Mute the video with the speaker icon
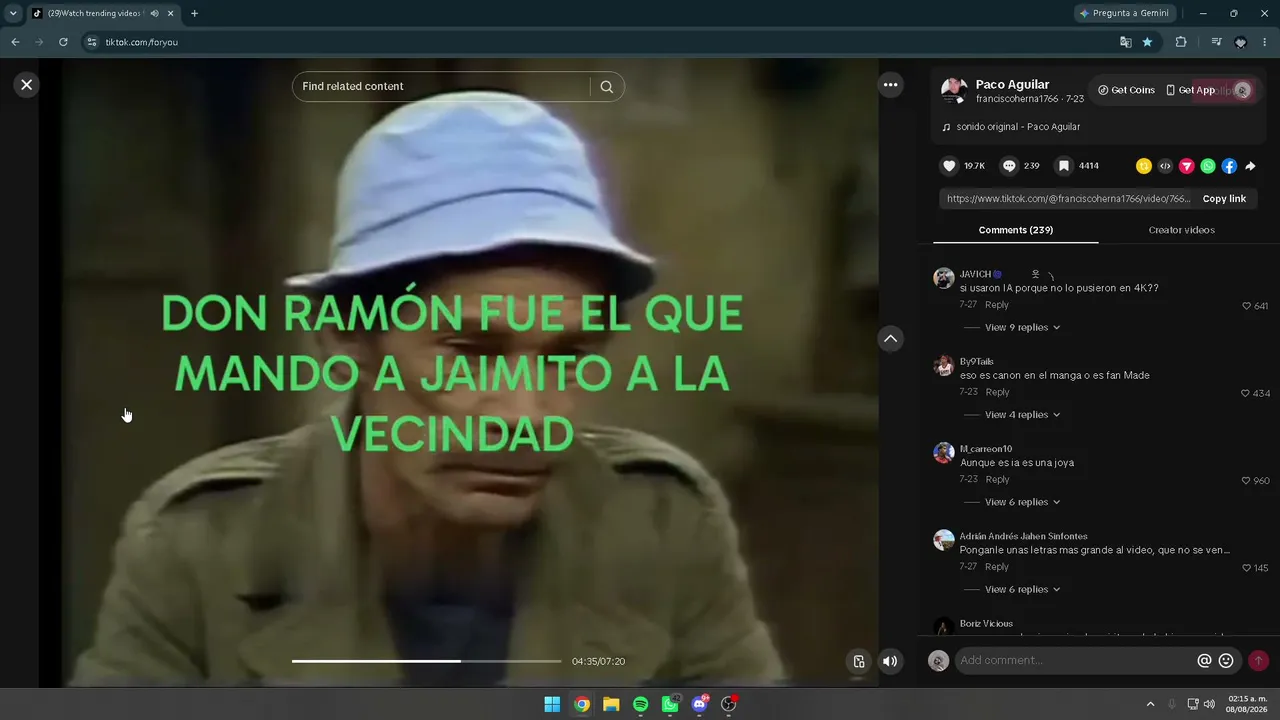The height and width of the screenshot is (720, 1280). [890, 661]
